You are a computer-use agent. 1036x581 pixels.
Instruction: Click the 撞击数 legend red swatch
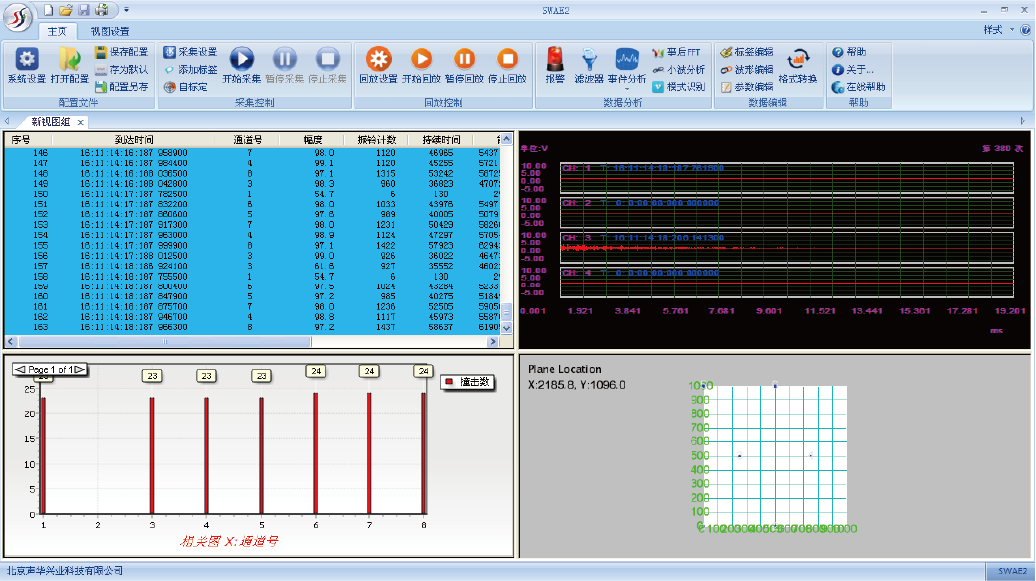point(449,382)
